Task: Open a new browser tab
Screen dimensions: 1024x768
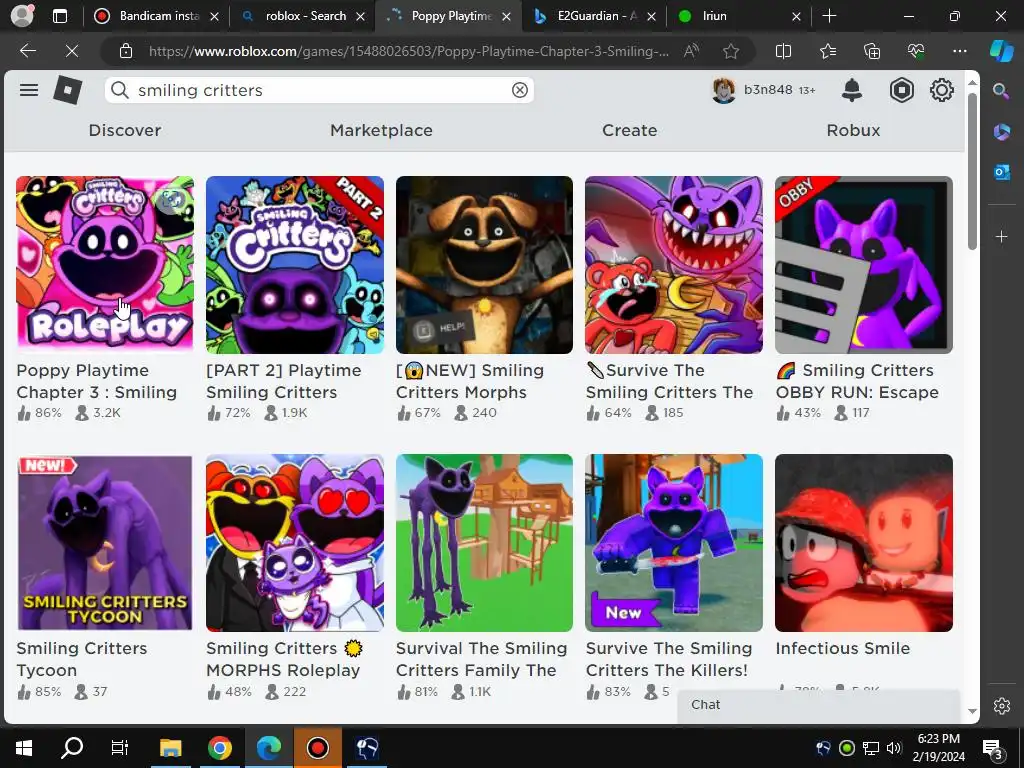Action: pos(829,16)
